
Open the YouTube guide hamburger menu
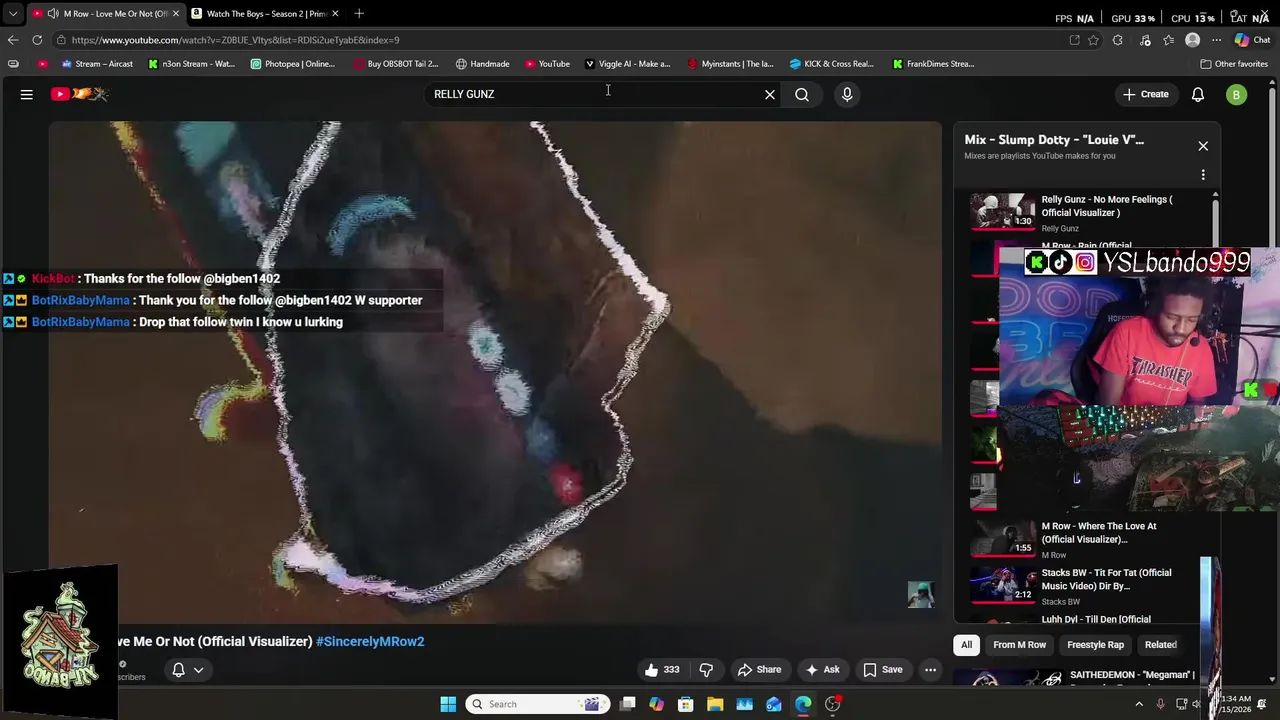27,94
